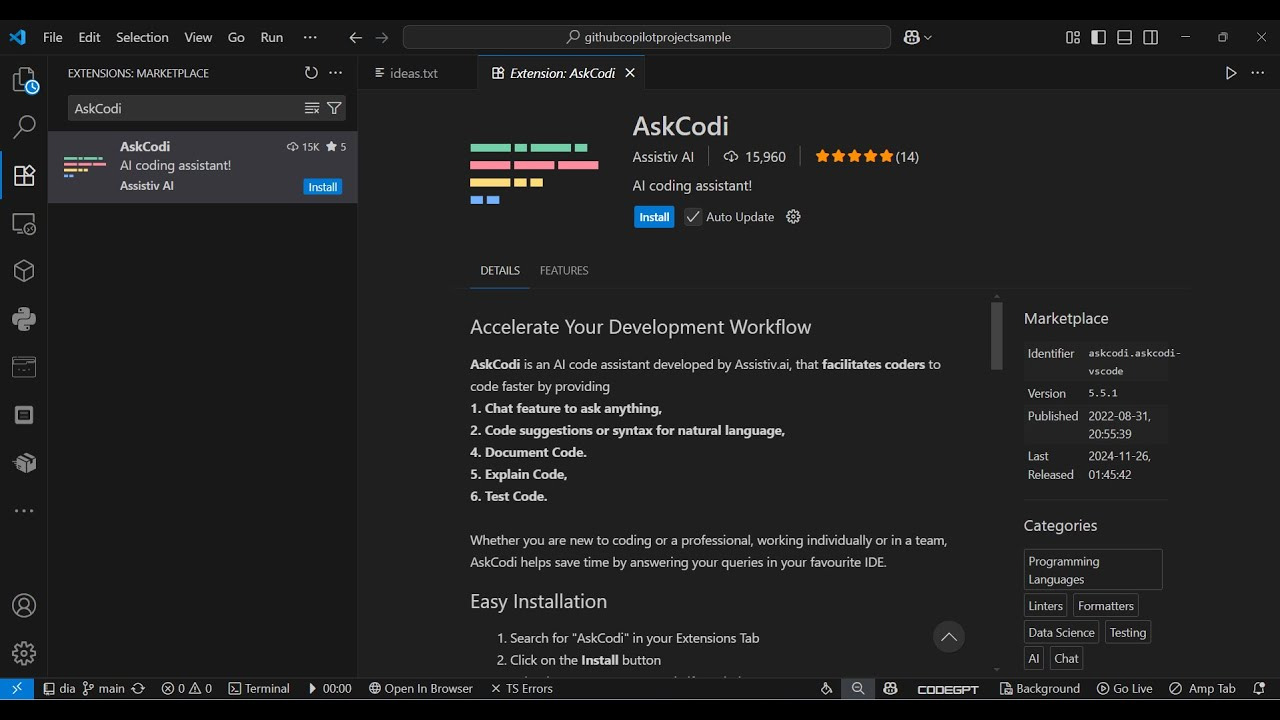Expand hidden menu items ellipsis
This screenshot has width=1280, height=720.
tap(310, 37)
